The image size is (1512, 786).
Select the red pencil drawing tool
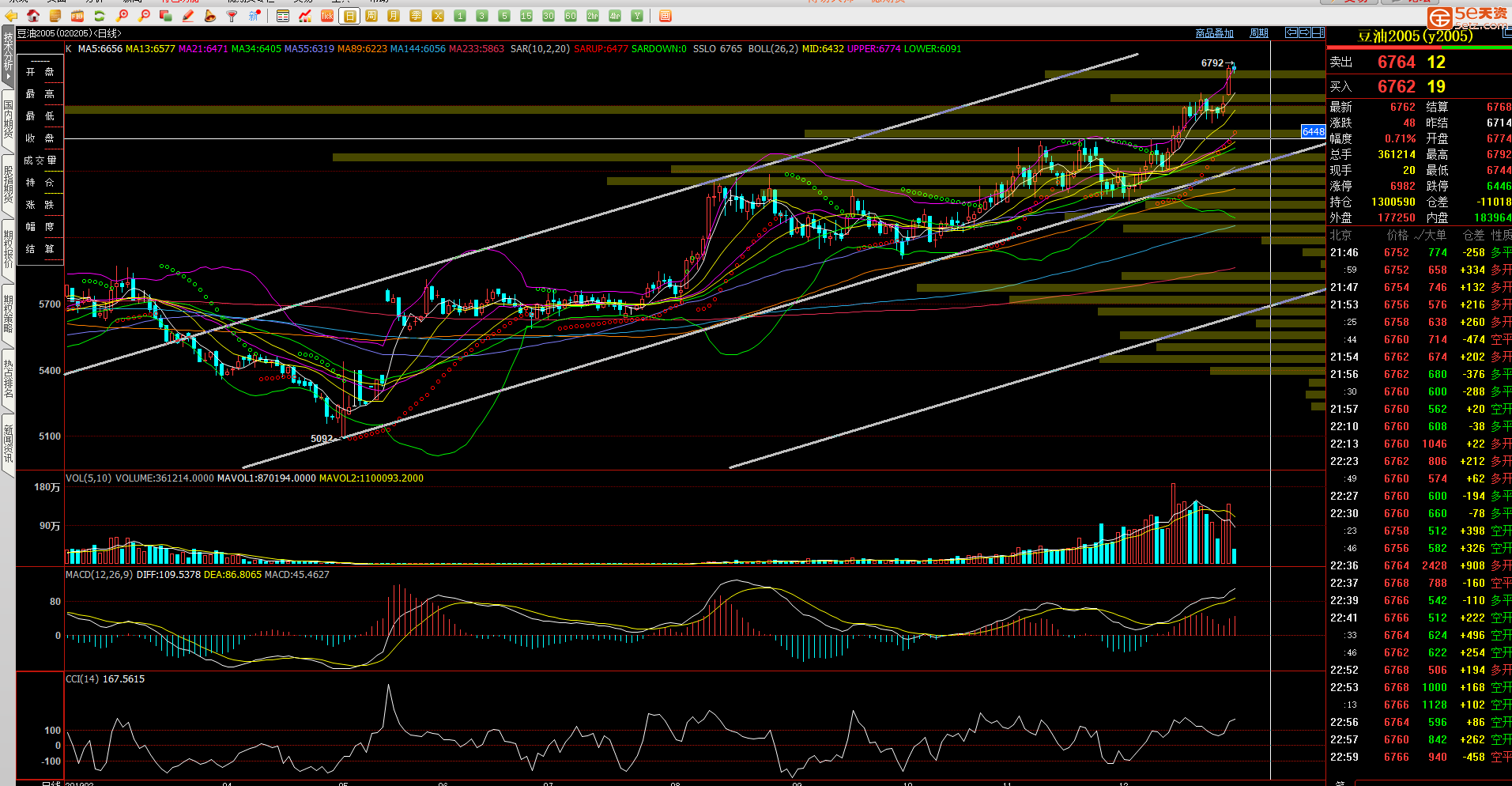188,16
